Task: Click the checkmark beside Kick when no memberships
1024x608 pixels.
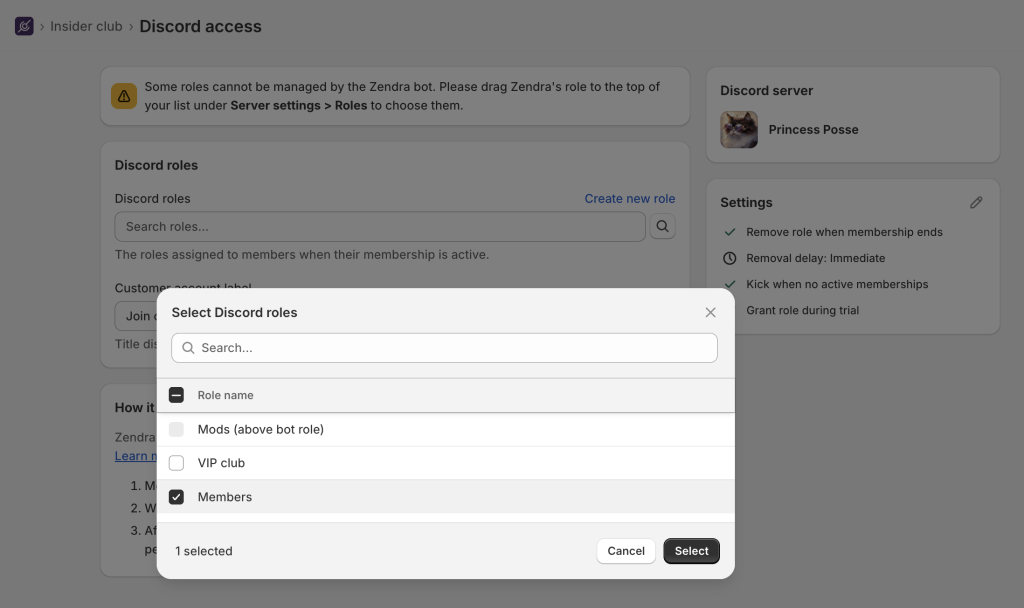Action: point(730,284)
